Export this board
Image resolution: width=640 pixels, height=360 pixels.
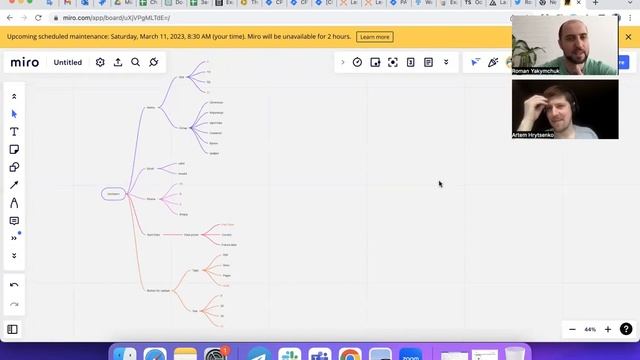(118, 62)
